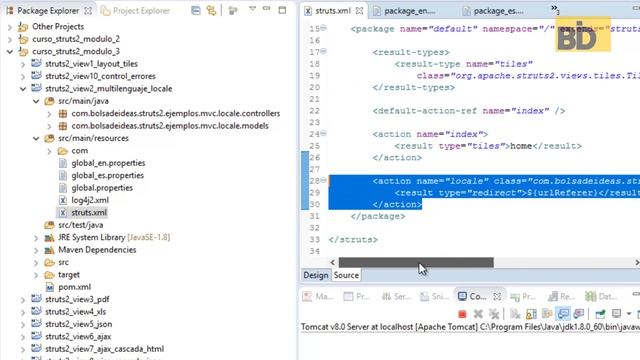Expand target folder
Image resolution: width=640 pixels, height=360 pixels.
click(x=36, y=275)
